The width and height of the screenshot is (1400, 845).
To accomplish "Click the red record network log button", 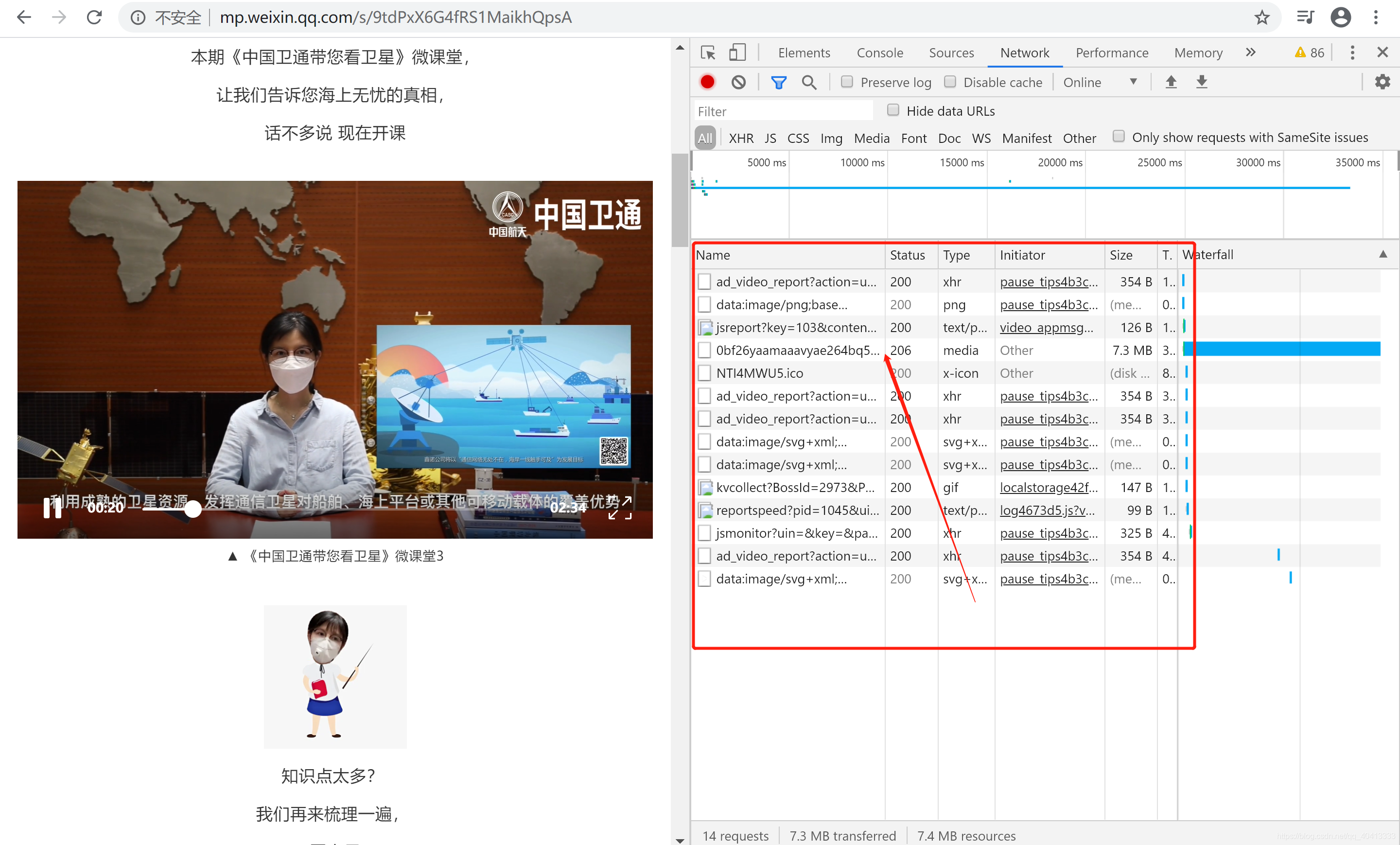I will (707, 82).
